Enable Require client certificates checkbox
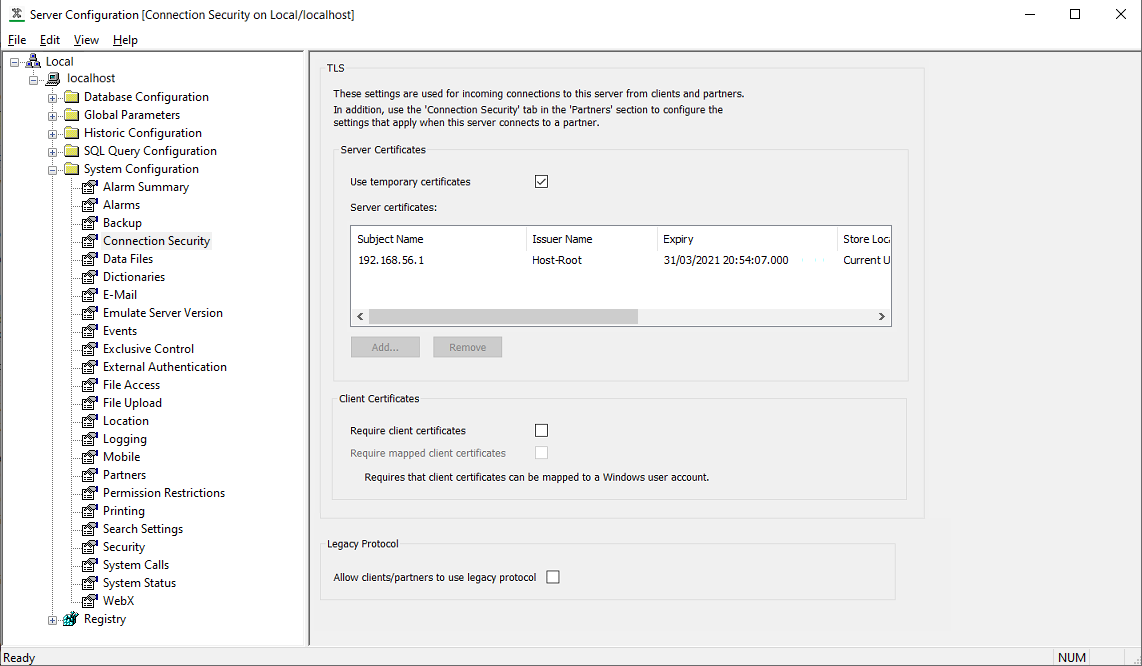 point(542,431)
